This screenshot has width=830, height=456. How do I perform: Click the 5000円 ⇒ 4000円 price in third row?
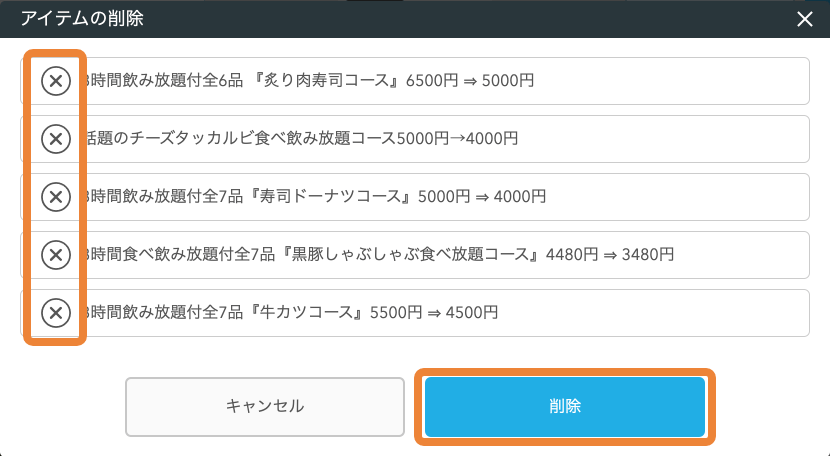point(482,196)
